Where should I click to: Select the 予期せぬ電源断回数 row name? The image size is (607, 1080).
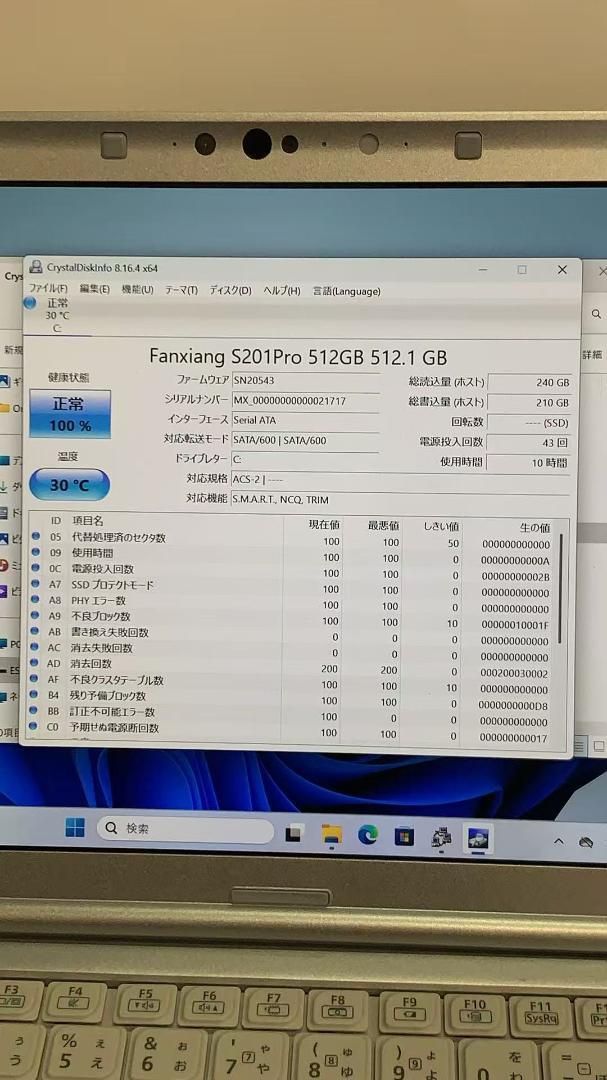click(x=114, y=727)
